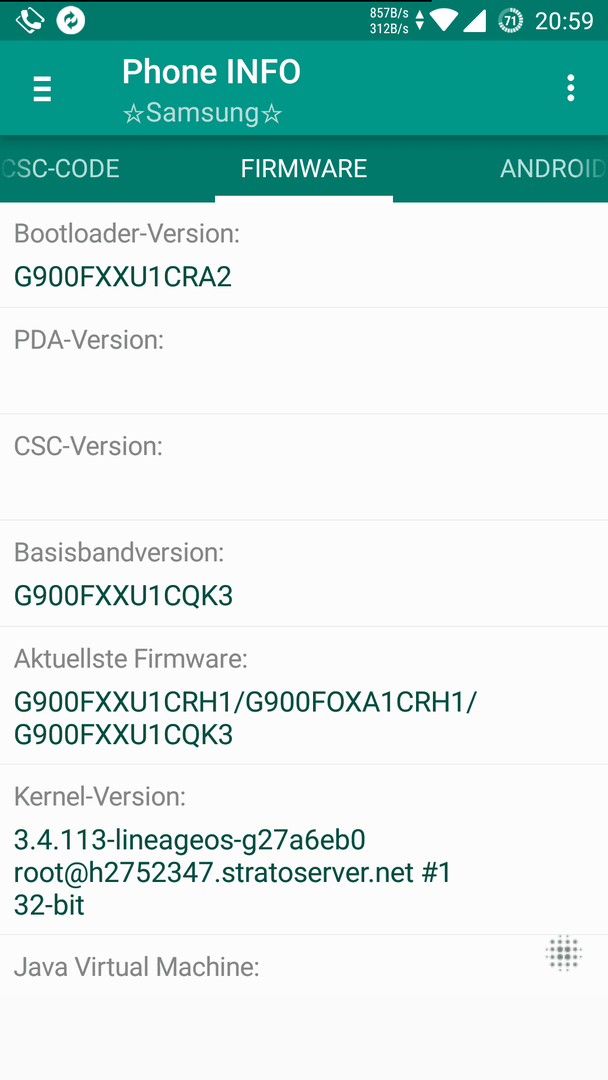
Task: Tap the Java Virtual Machine row
Action: pos(304,1007)
